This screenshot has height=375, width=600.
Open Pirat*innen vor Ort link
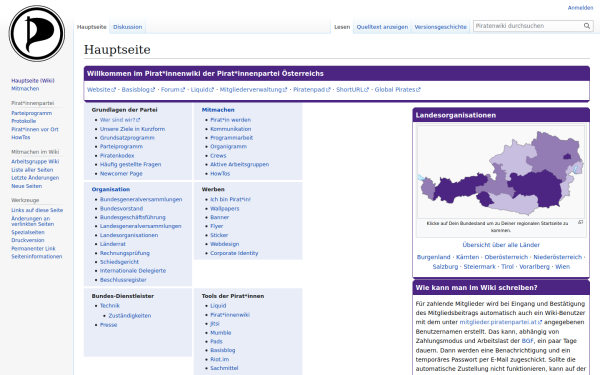[35, 129]
